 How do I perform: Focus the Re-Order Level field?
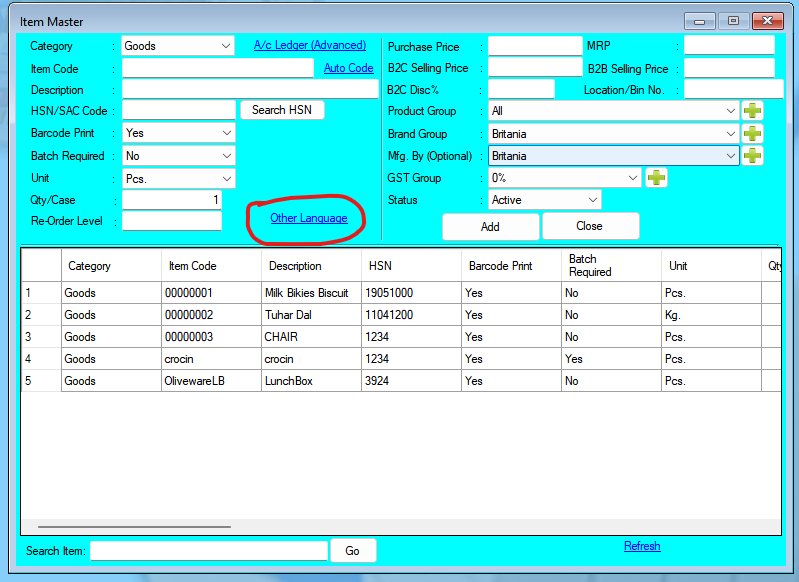pos(172,221)
